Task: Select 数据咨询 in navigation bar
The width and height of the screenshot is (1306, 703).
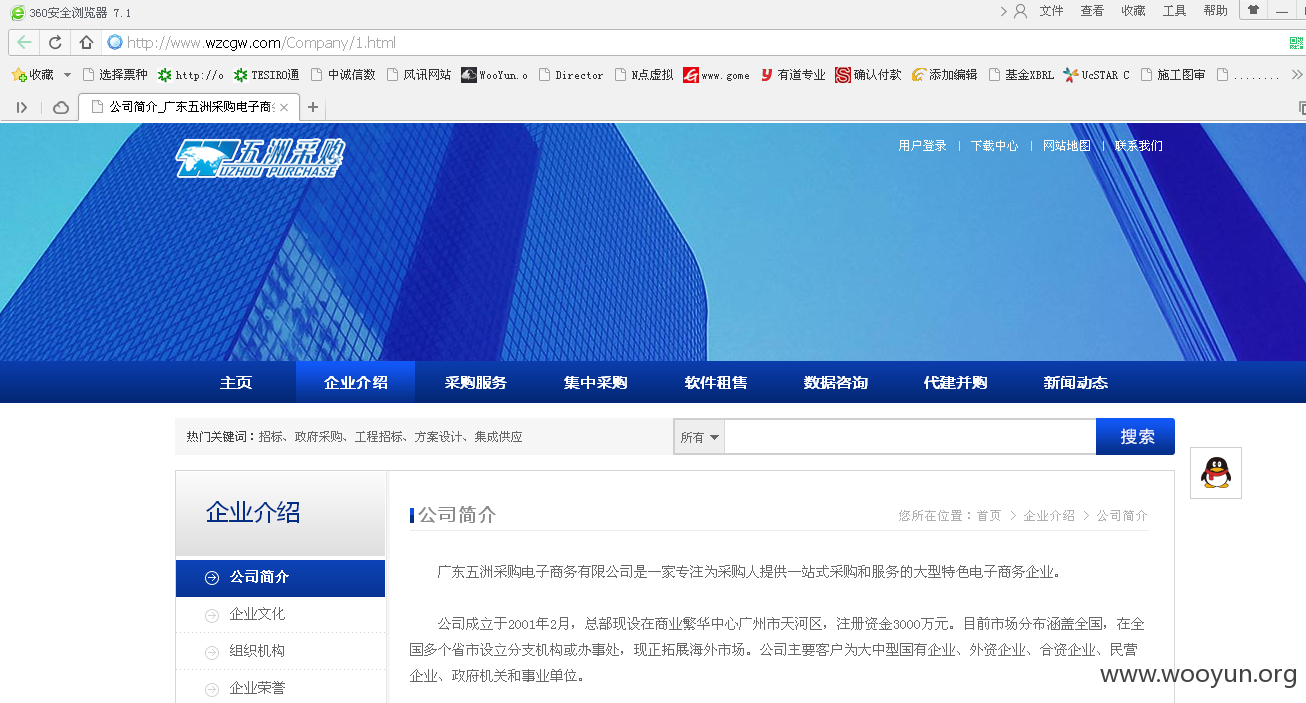Action: point(836,382)
